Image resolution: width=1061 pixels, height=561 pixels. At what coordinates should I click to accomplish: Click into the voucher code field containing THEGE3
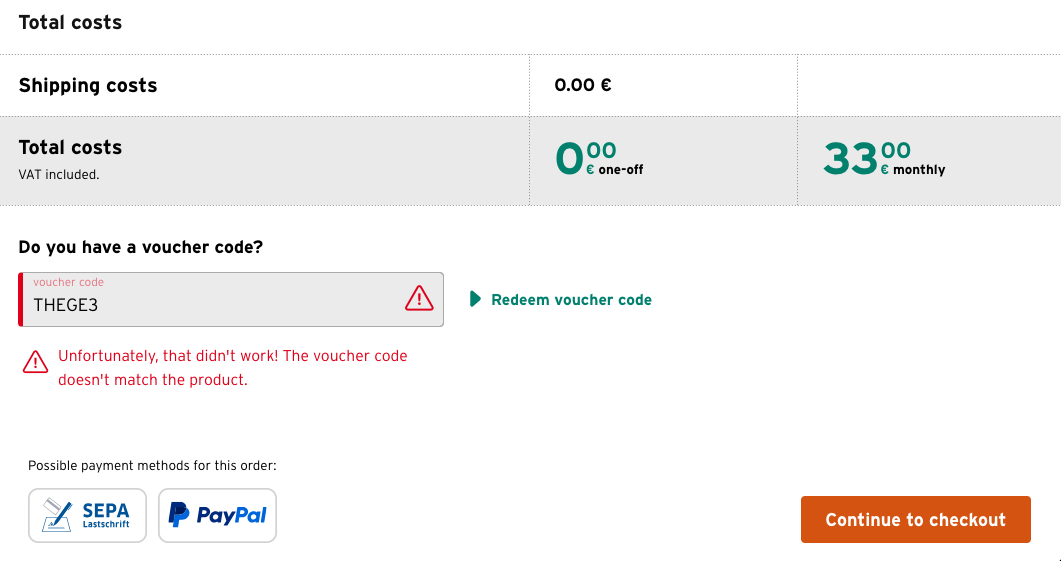[210, 304]
